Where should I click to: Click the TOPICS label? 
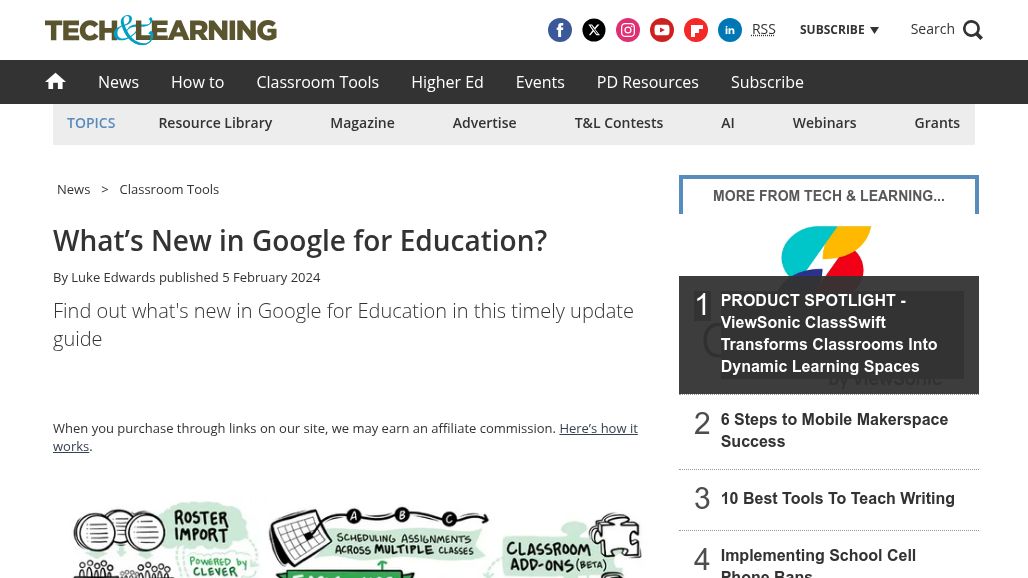91,123
